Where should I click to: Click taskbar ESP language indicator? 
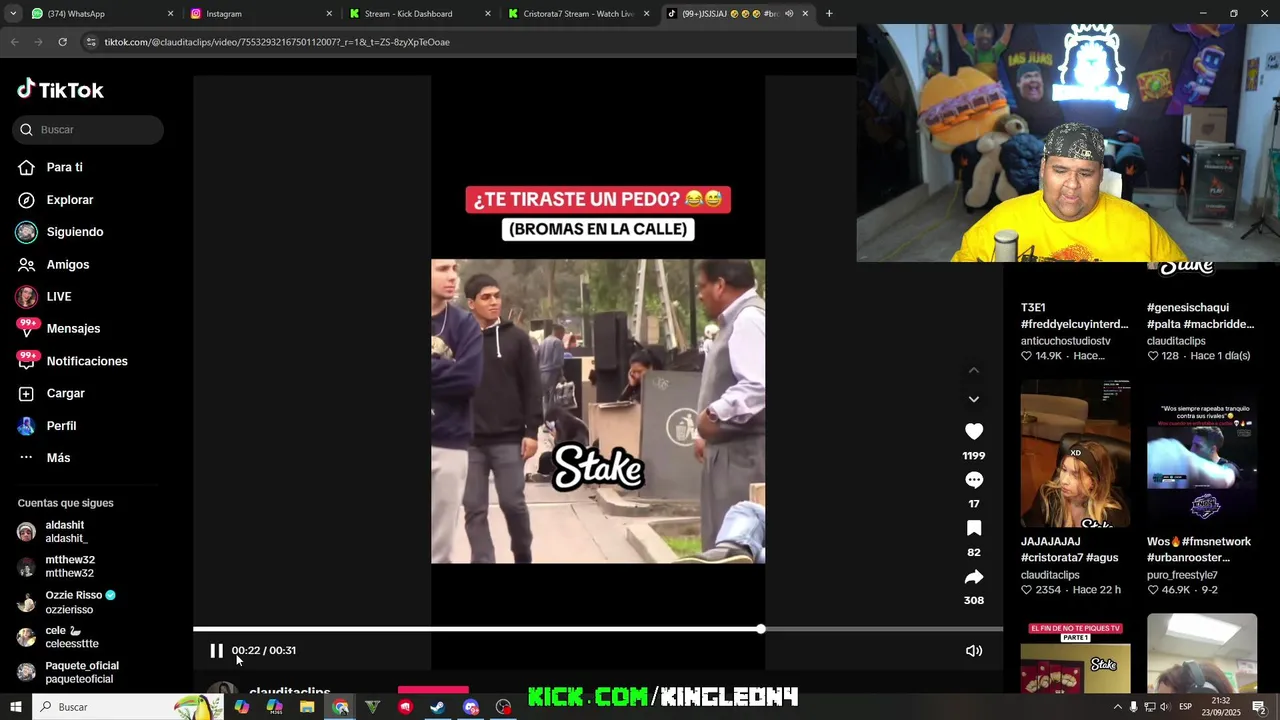click(1185, 707)
